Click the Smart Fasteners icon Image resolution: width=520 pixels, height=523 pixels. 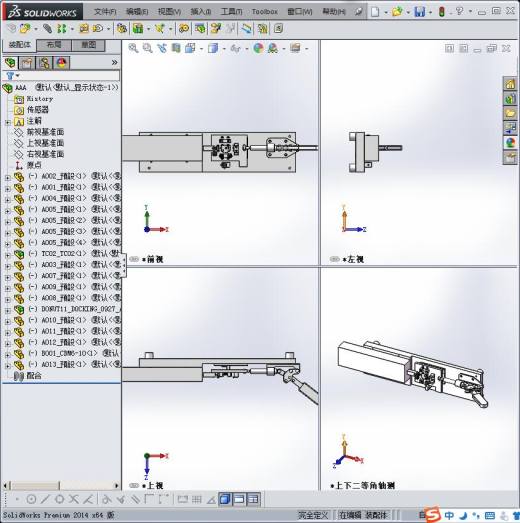point(84,29)
